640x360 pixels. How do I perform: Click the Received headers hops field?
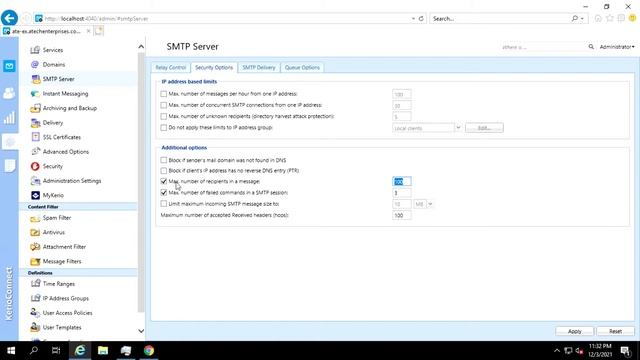pos(402,215)
